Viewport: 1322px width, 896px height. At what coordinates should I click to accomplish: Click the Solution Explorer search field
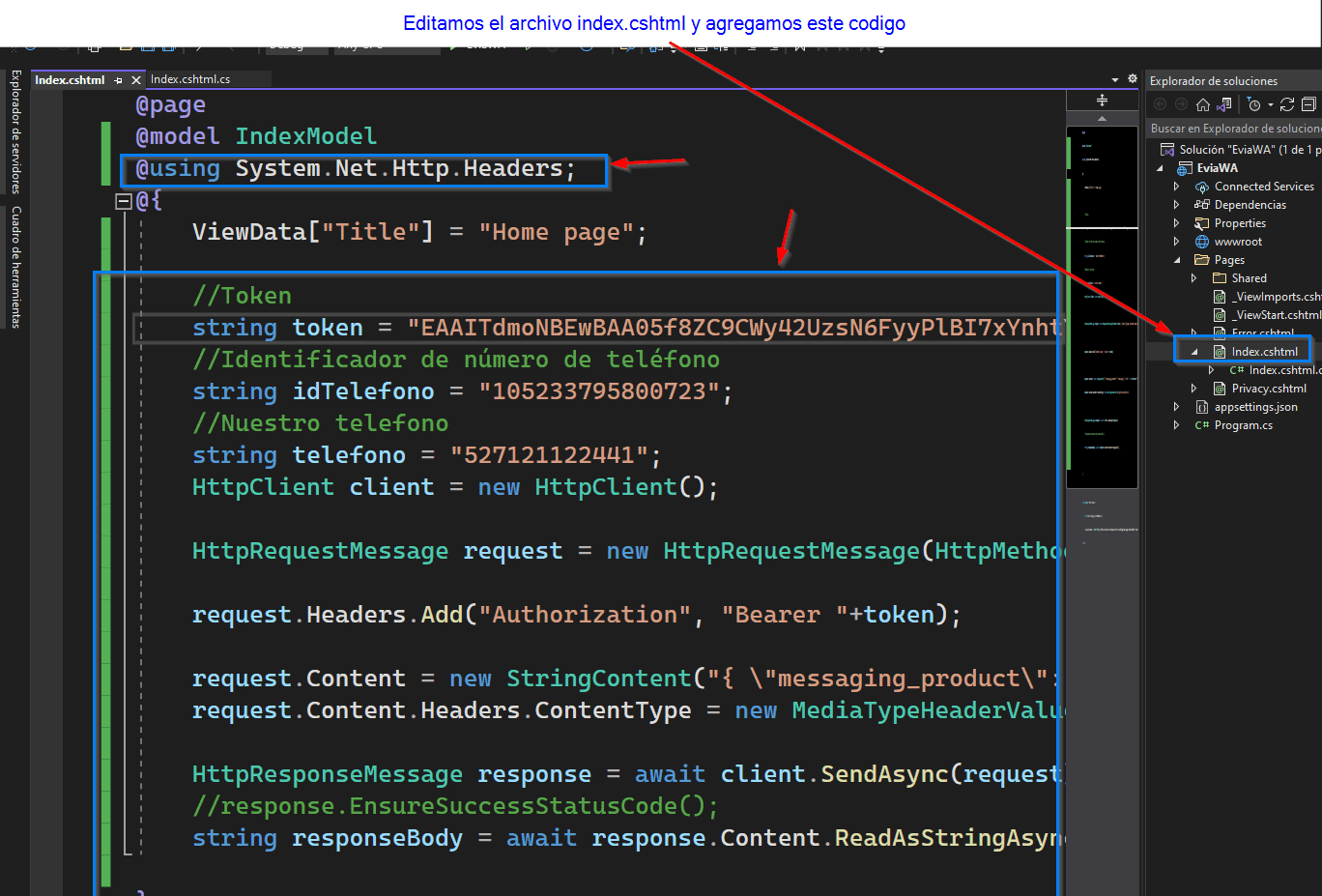coord(1234,129)
